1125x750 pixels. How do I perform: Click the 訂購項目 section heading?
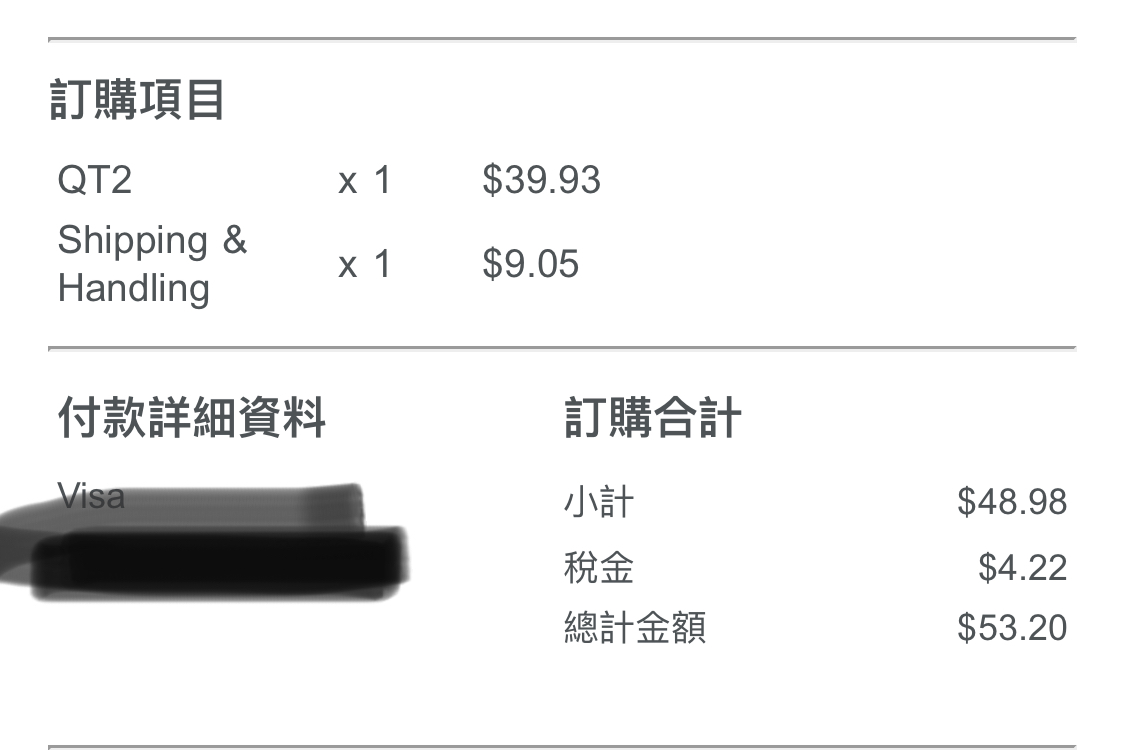pyautogui.click(x=137, y=101)
